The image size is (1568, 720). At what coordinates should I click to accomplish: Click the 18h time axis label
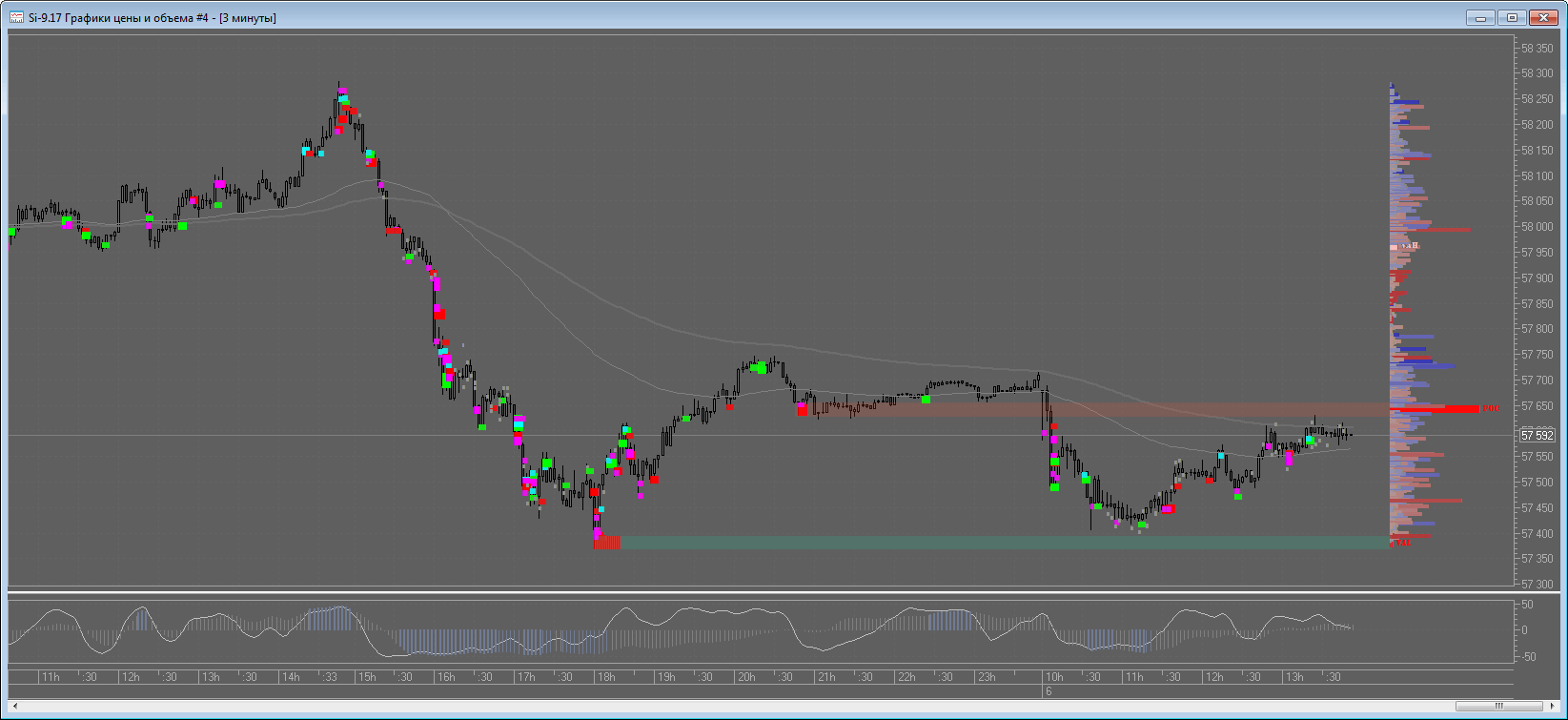[604, 677]
